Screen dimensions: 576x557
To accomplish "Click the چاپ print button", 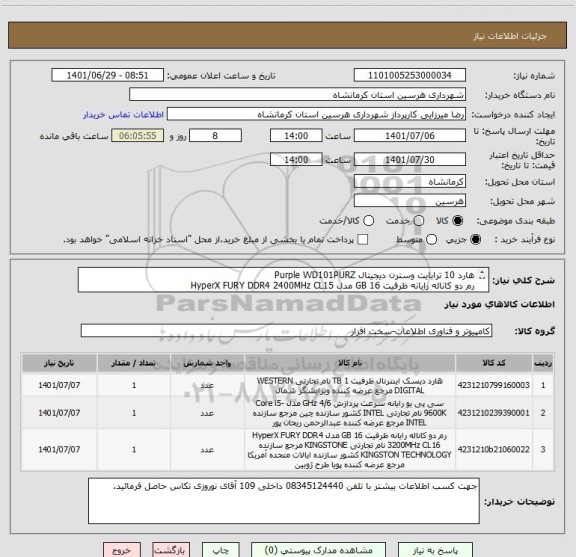I will click(x=221, y=550).
